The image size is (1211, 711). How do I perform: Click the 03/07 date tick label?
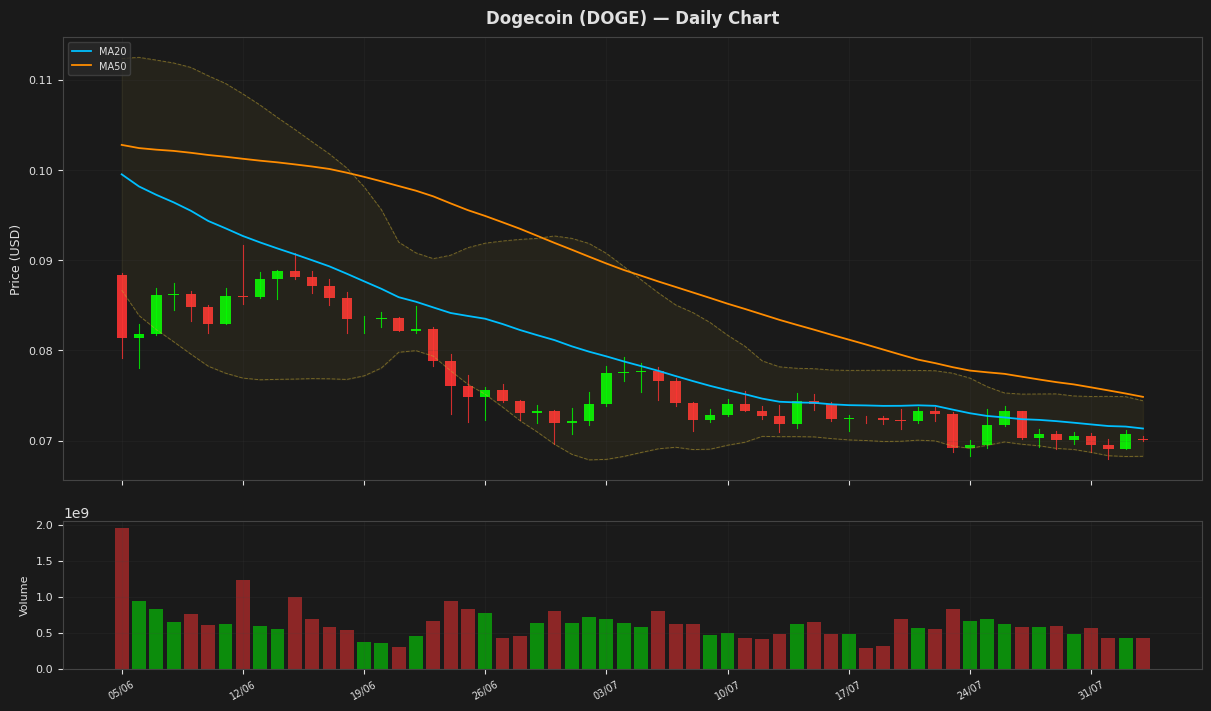604,690
